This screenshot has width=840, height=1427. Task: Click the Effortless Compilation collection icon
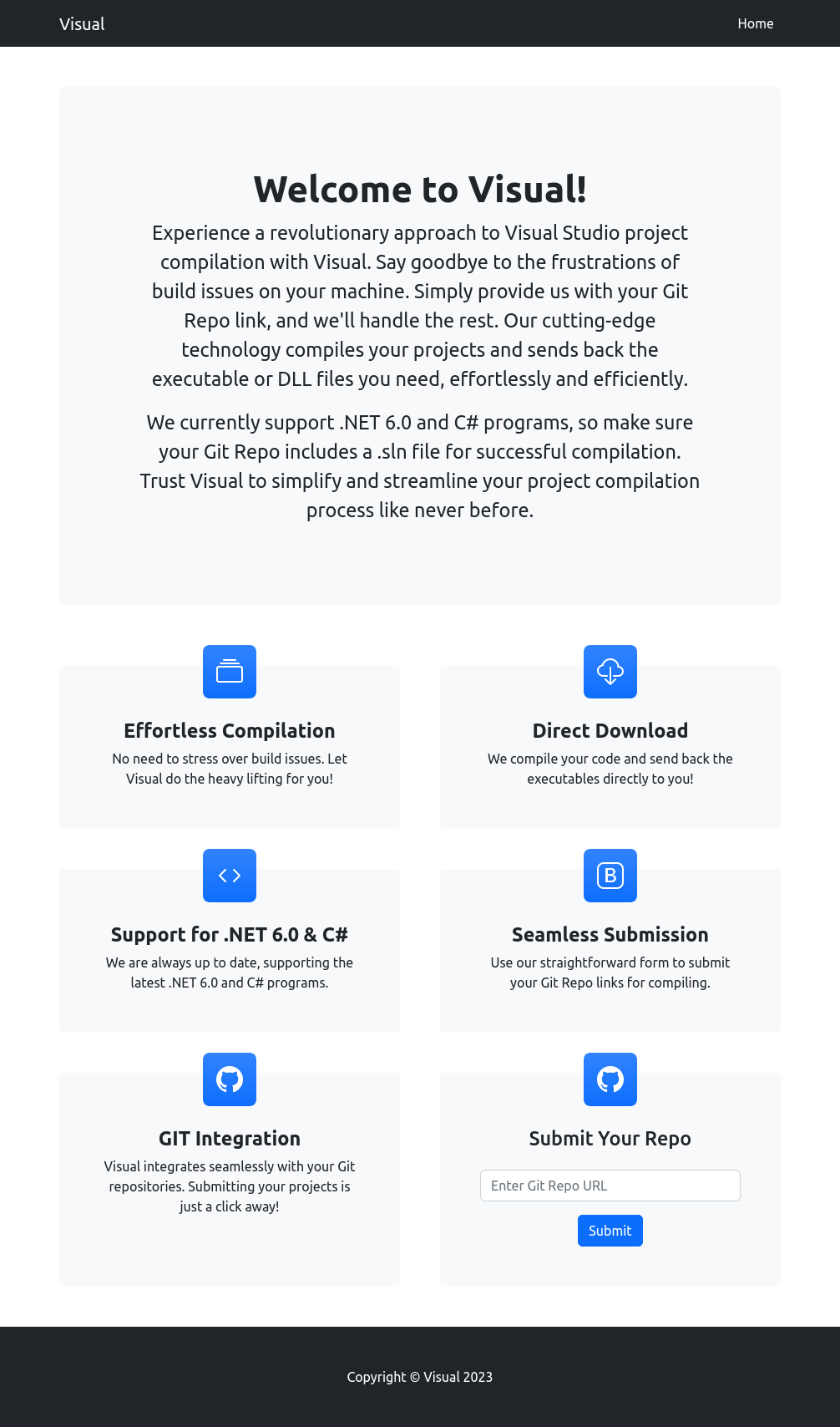230,672
